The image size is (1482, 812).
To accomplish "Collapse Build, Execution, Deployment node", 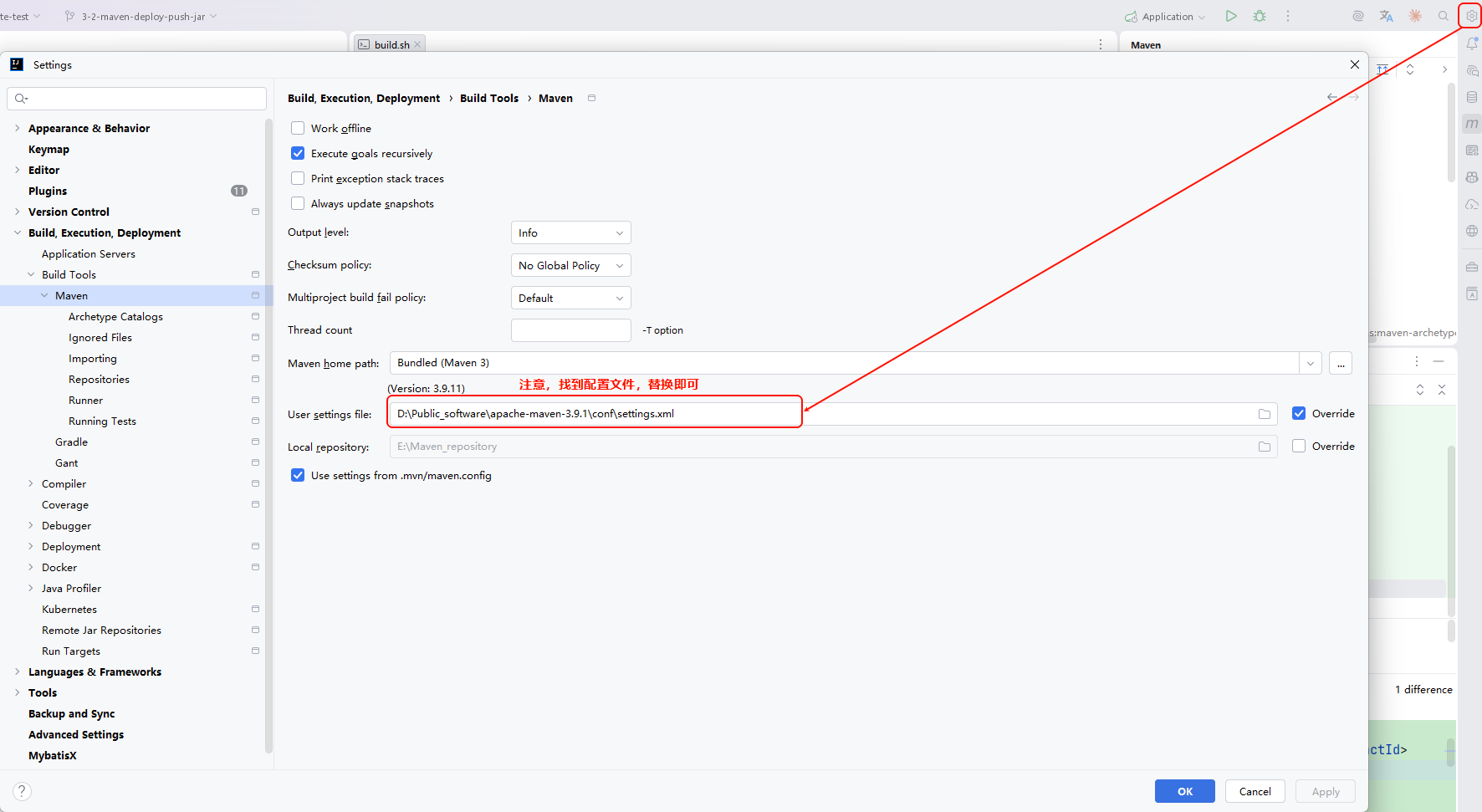I will [x=17, y=232].
